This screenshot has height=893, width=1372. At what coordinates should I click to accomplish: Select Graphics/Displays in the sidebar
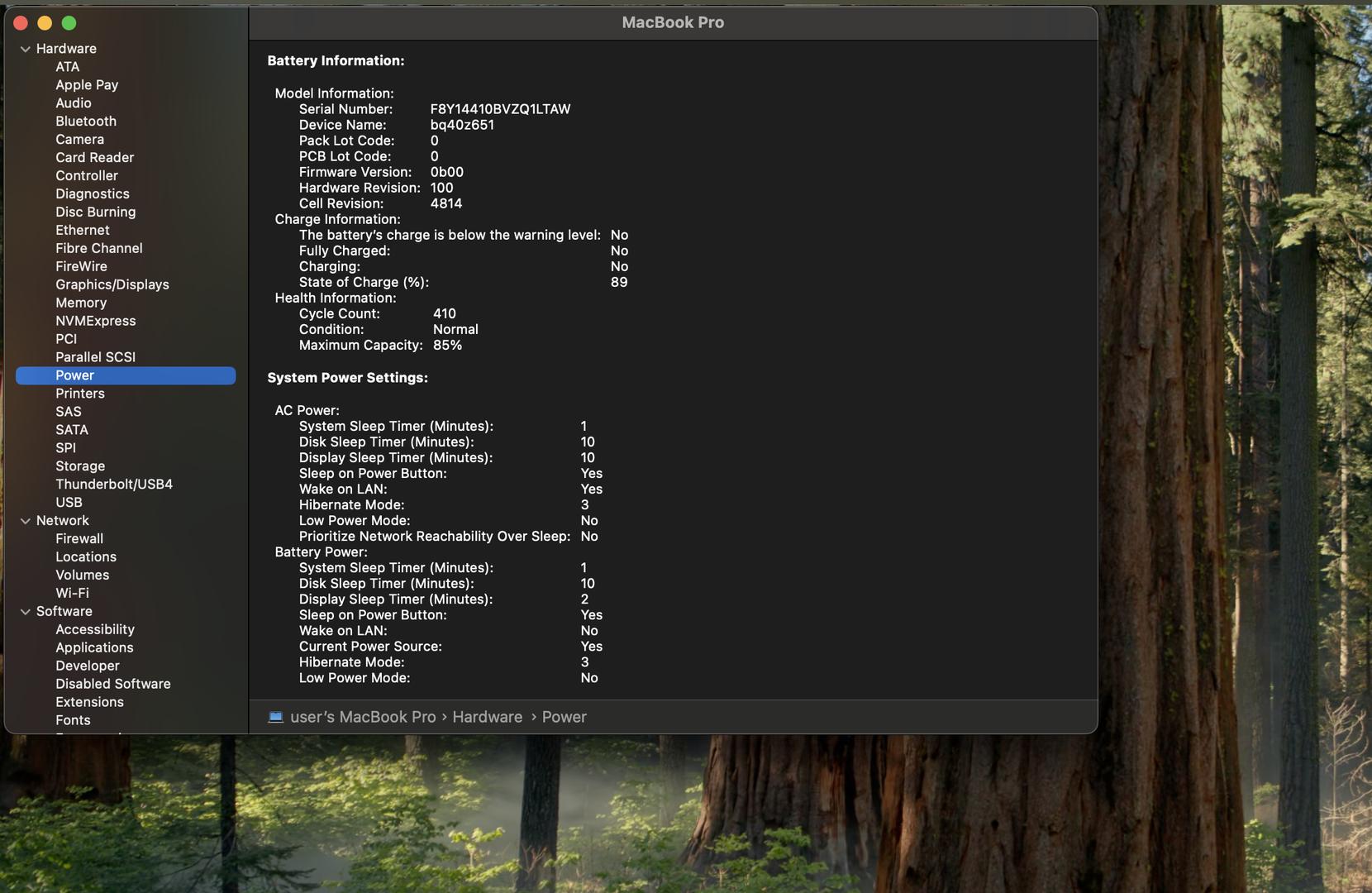pos(112,285)
